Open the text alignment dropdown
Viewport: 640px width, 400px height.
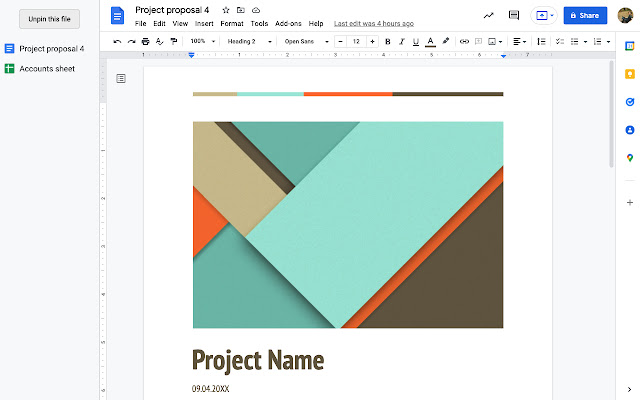(519, 41)
